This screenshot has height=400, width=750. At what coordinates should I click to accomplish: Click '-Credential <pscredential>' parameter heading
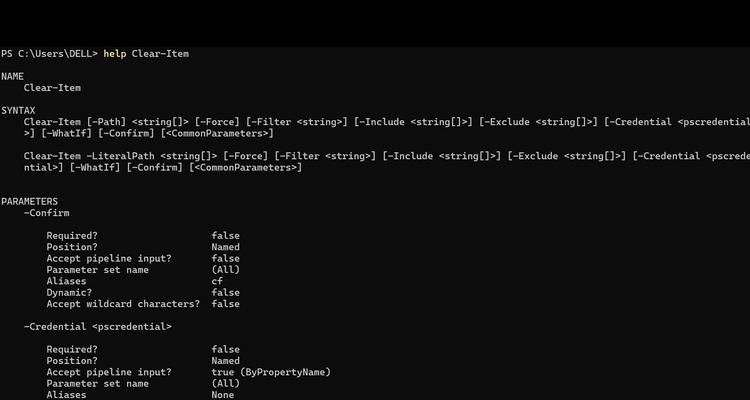(x=98, y=327)
